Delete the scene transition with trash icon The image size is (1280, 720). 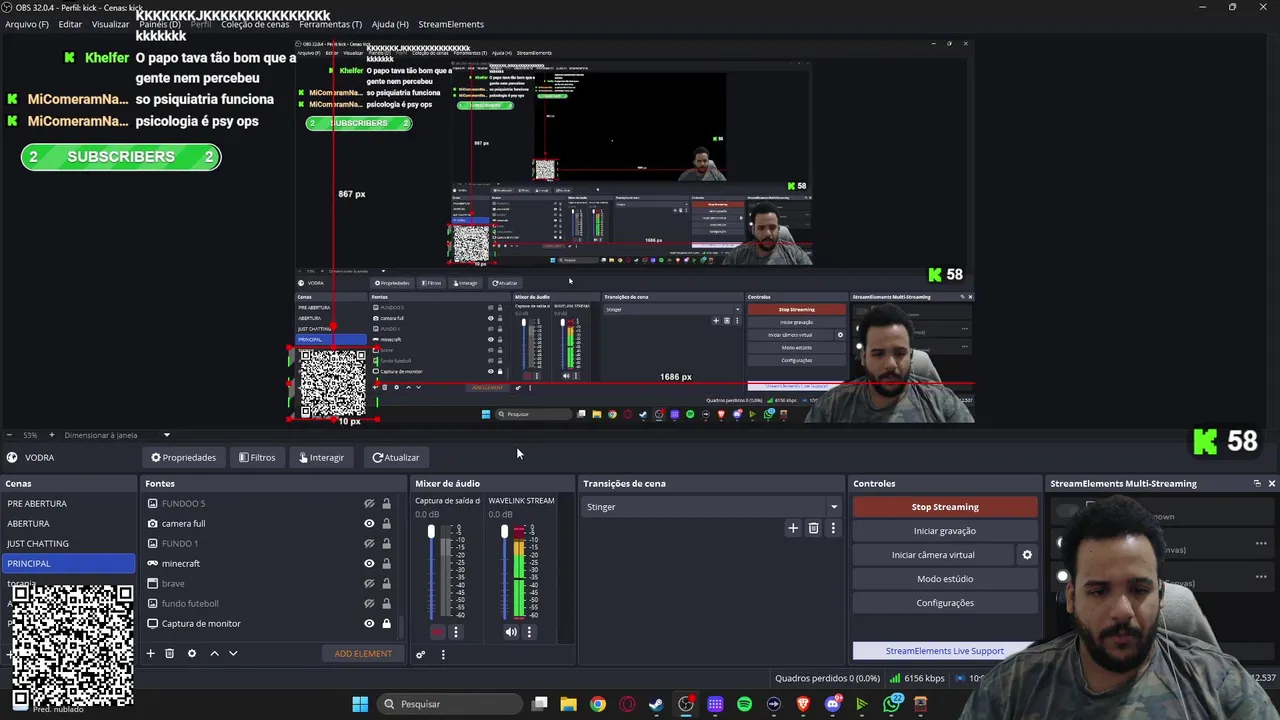tap(813, 528)
